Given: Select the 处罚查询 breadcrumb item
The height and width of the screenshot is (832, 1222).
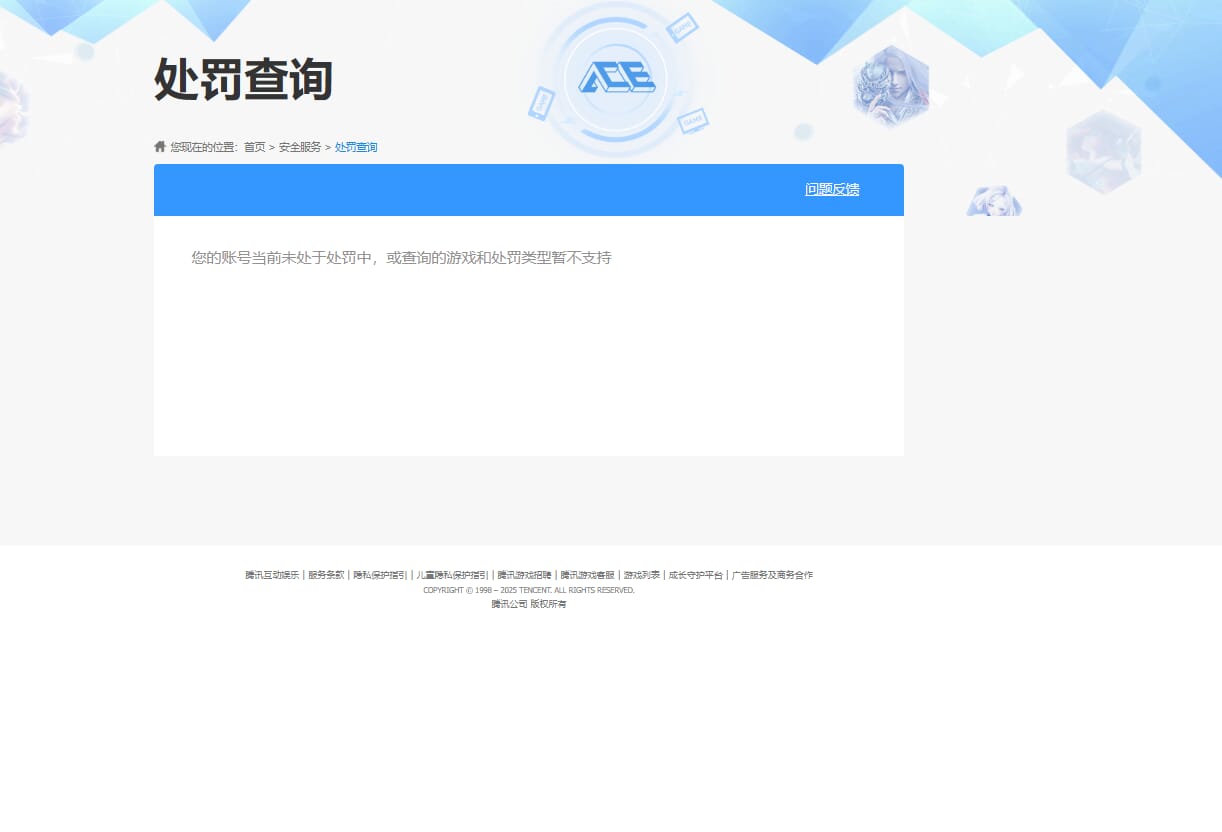Looking at the screenshot, I should 355,146.
